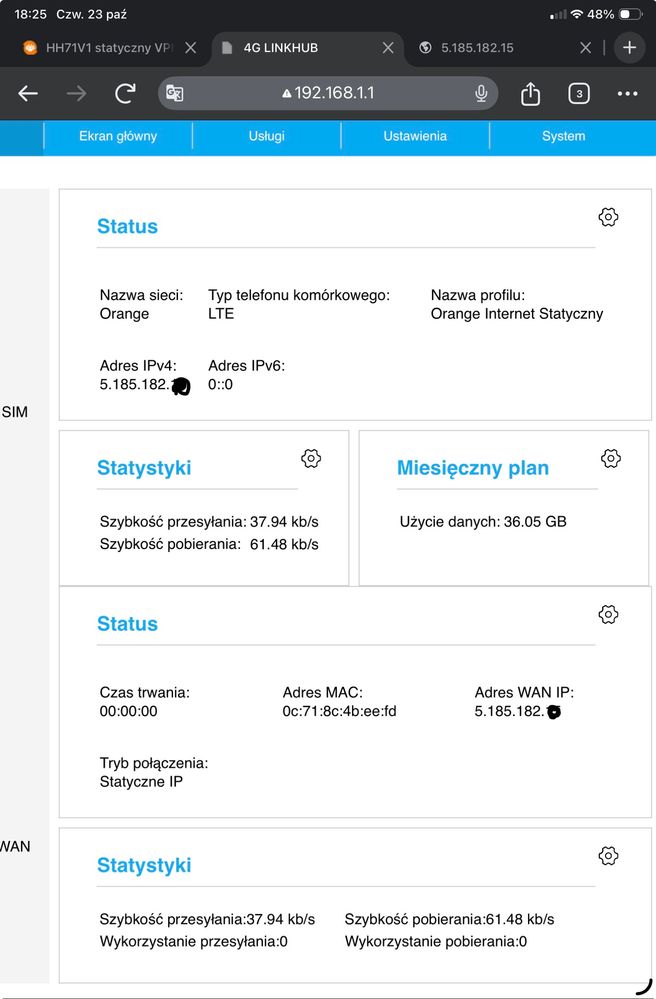Image resolution: width=656 pixels, height=999 pixels.
Task: Open settings gear in WAN Status card
Action: tap(608, 614)
